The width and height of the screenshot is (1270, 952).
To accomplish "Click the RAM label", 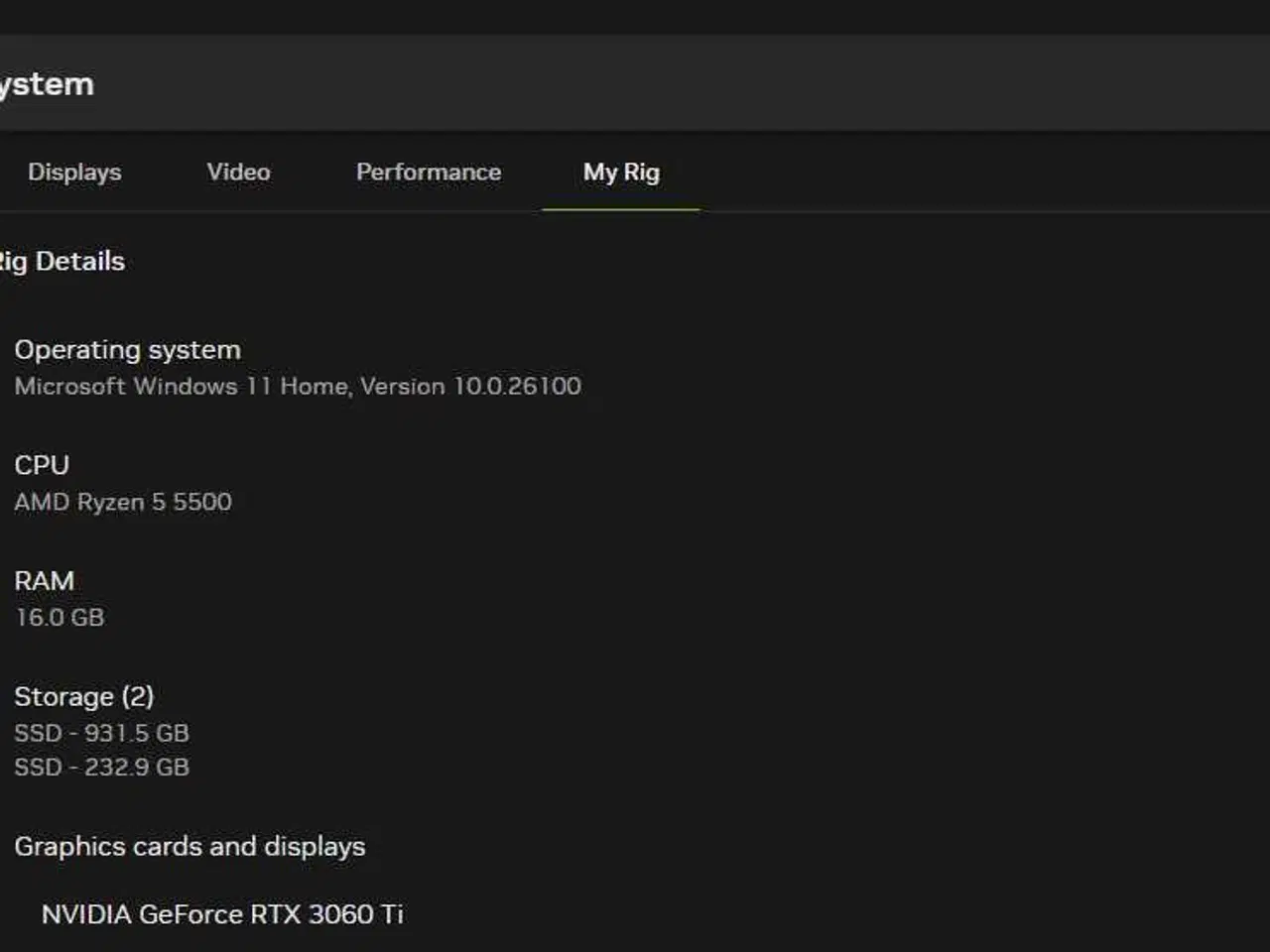I will [x=44, y=580].
